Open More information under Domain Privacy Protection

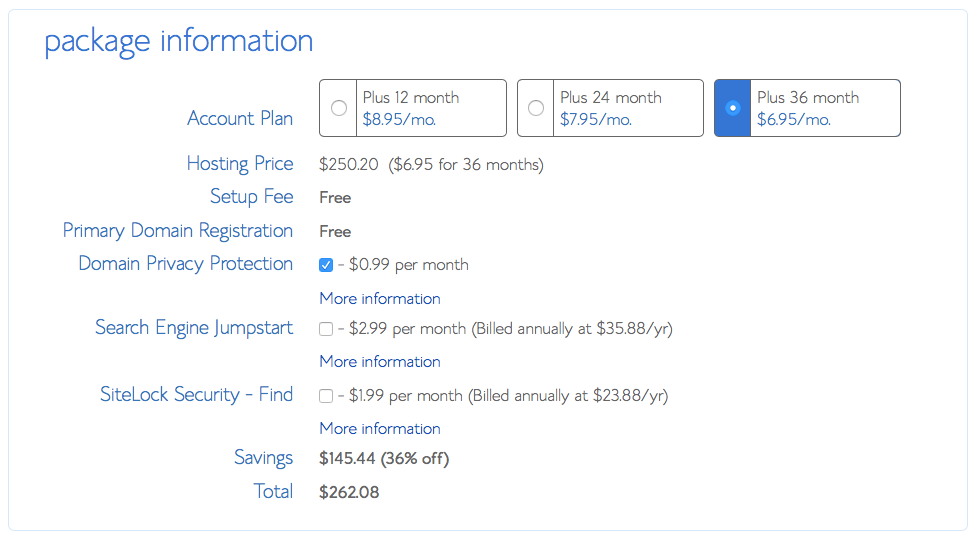(380, 299)
